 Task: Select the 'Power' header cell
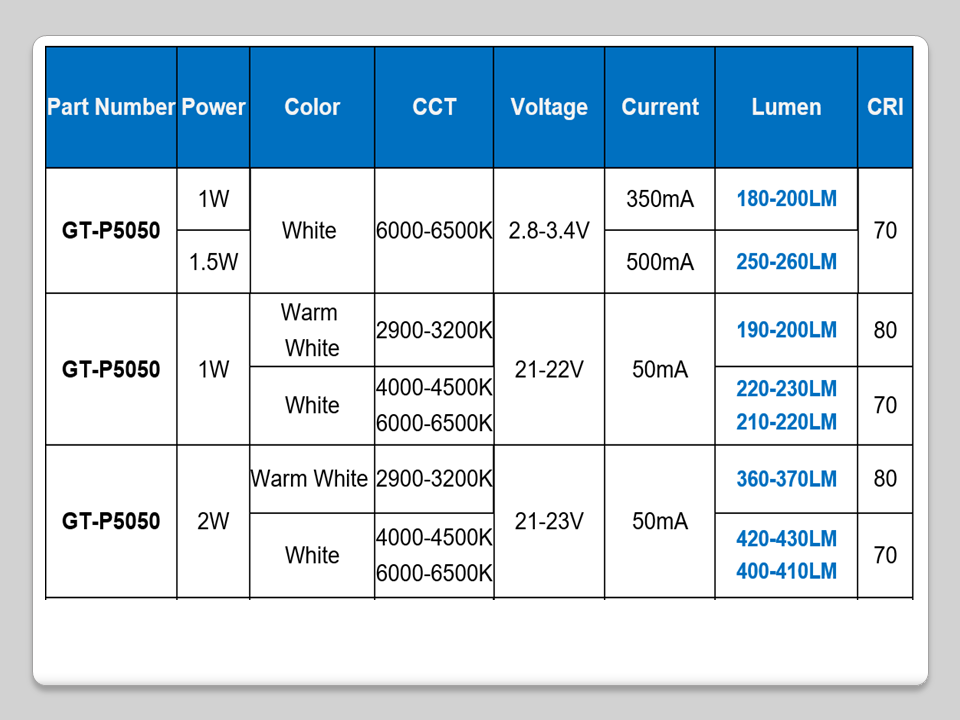click(x=213, y=107)
